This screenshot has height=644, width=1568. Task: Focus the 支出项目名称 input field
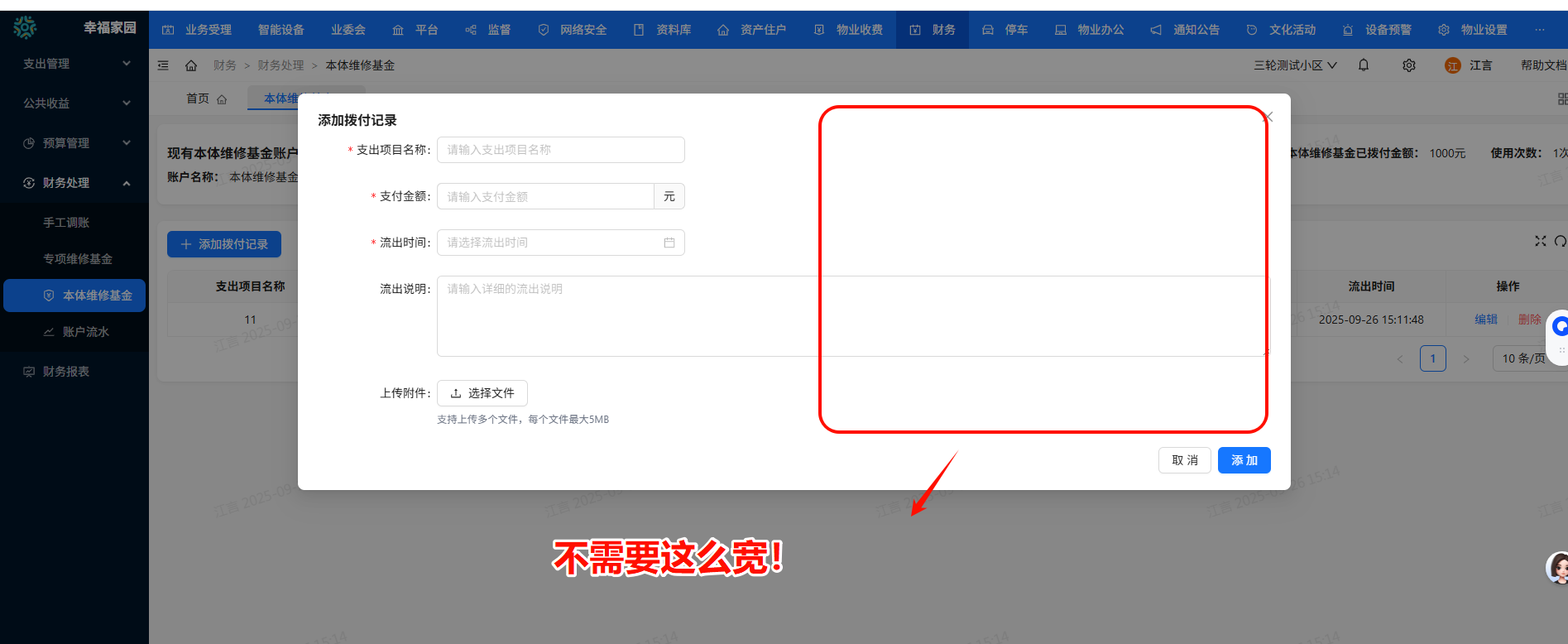click(561, 150)
